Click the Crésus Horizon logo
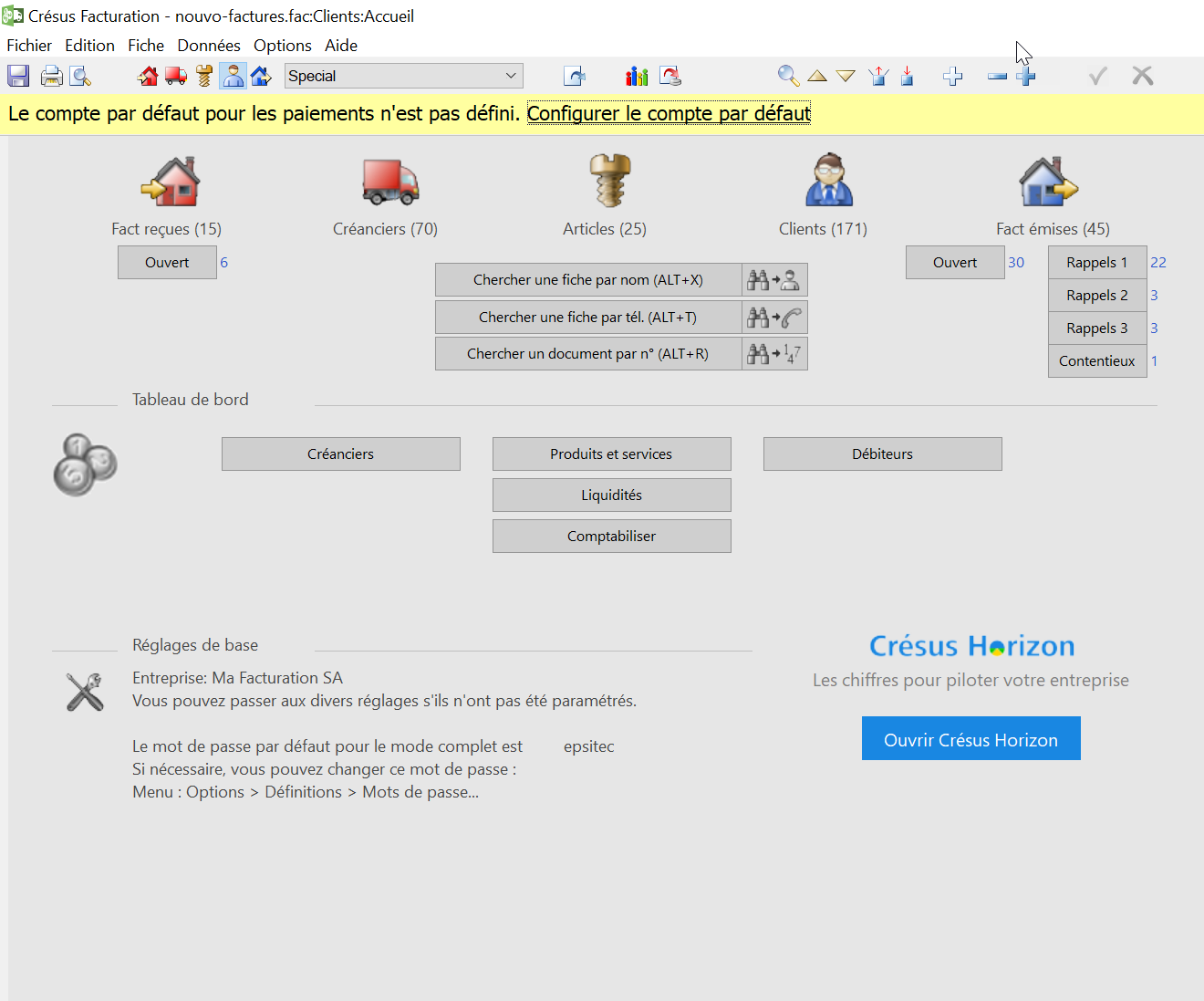This screenshot has height=1001, width=1204. (971, 645)
